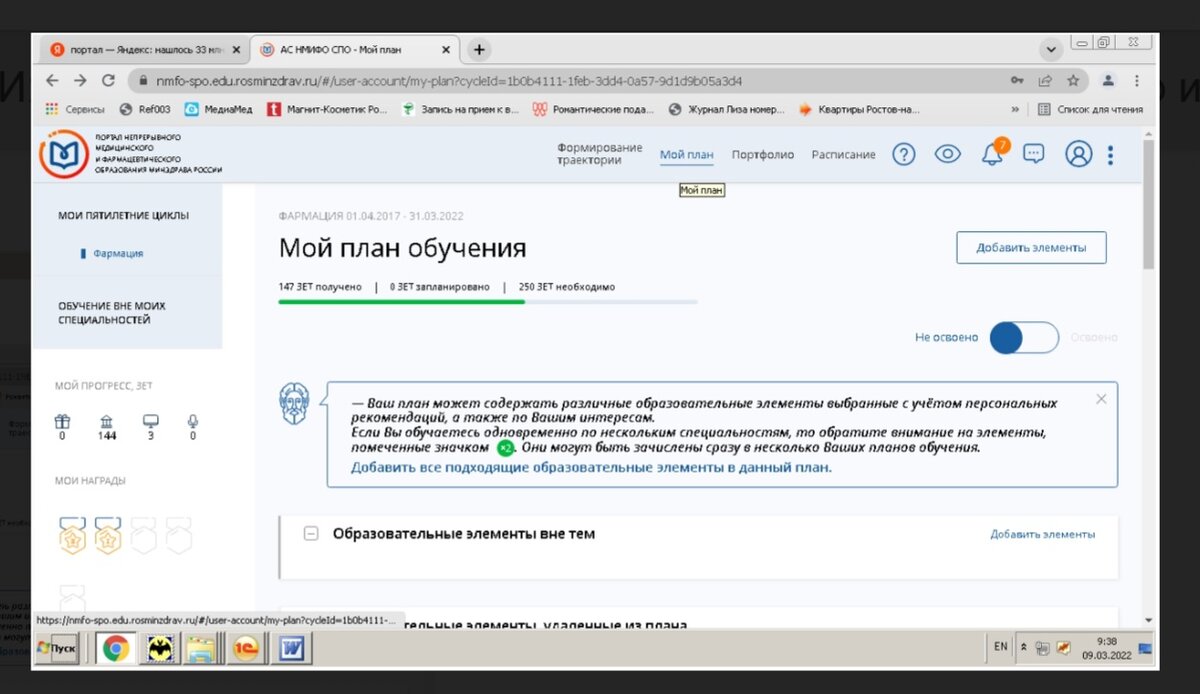Click the EN language indicator
Viewport: 1200px width, 694px height.
pos(1000,647)
